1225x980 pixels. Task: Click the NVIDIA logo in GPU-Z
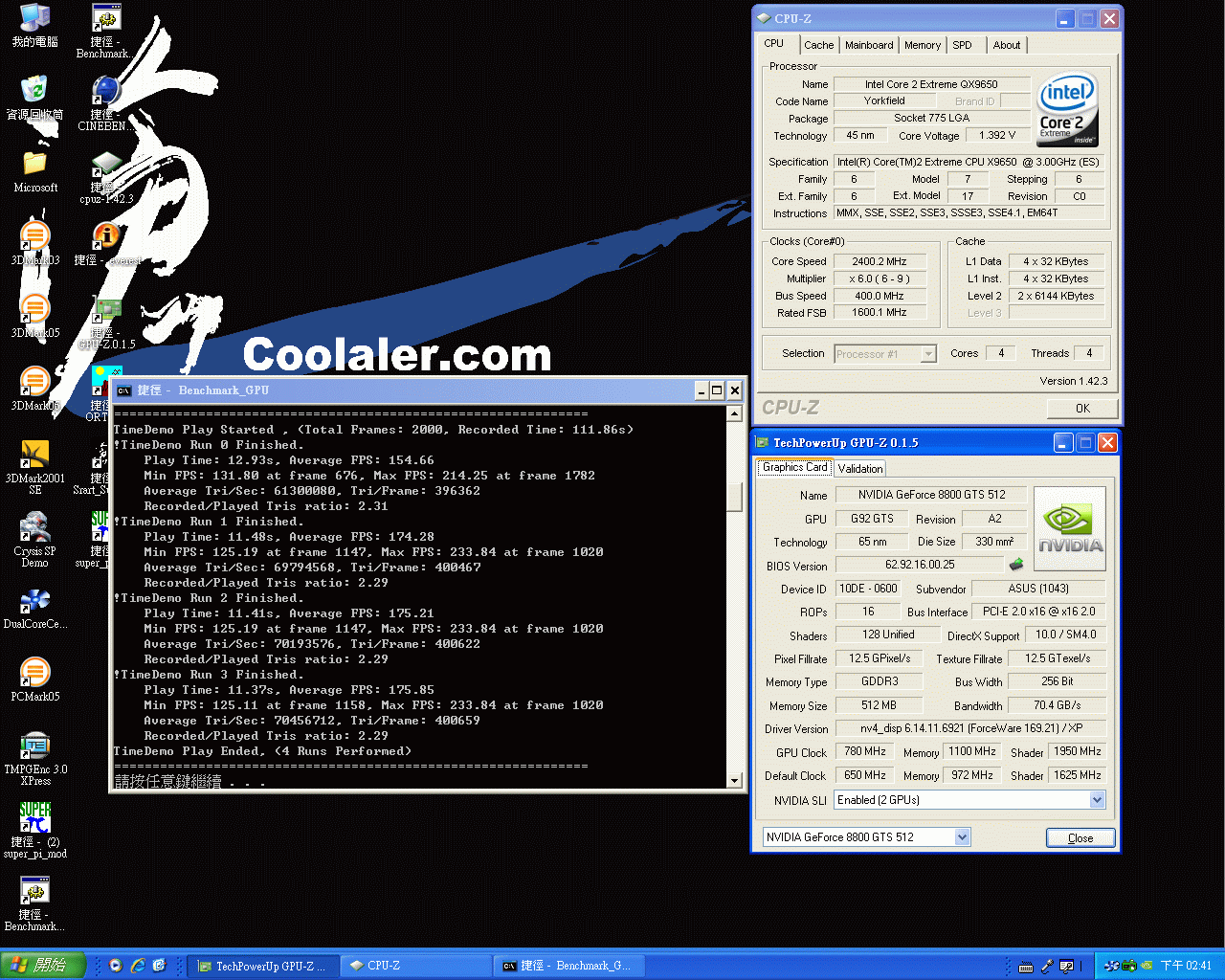(x=1070, y=527)
